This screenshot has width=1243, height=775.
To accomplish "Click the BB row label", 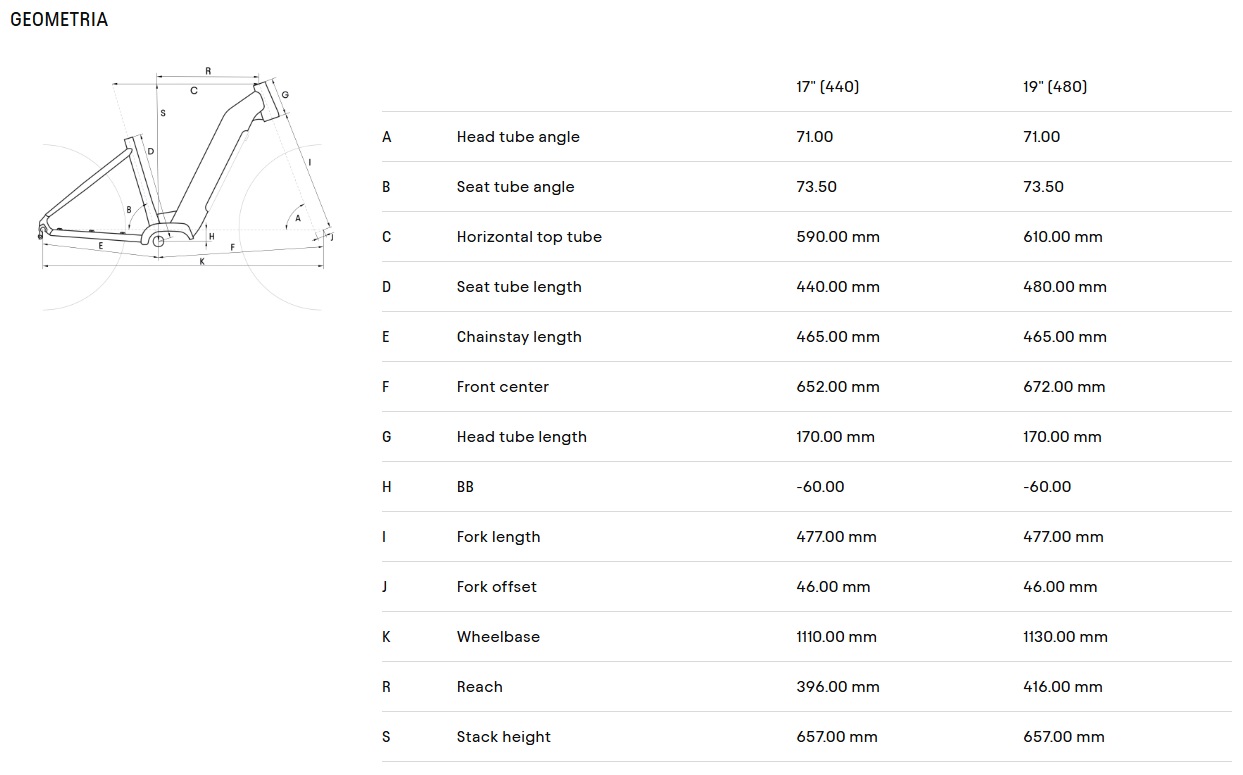I will click(x=465, y=487).
